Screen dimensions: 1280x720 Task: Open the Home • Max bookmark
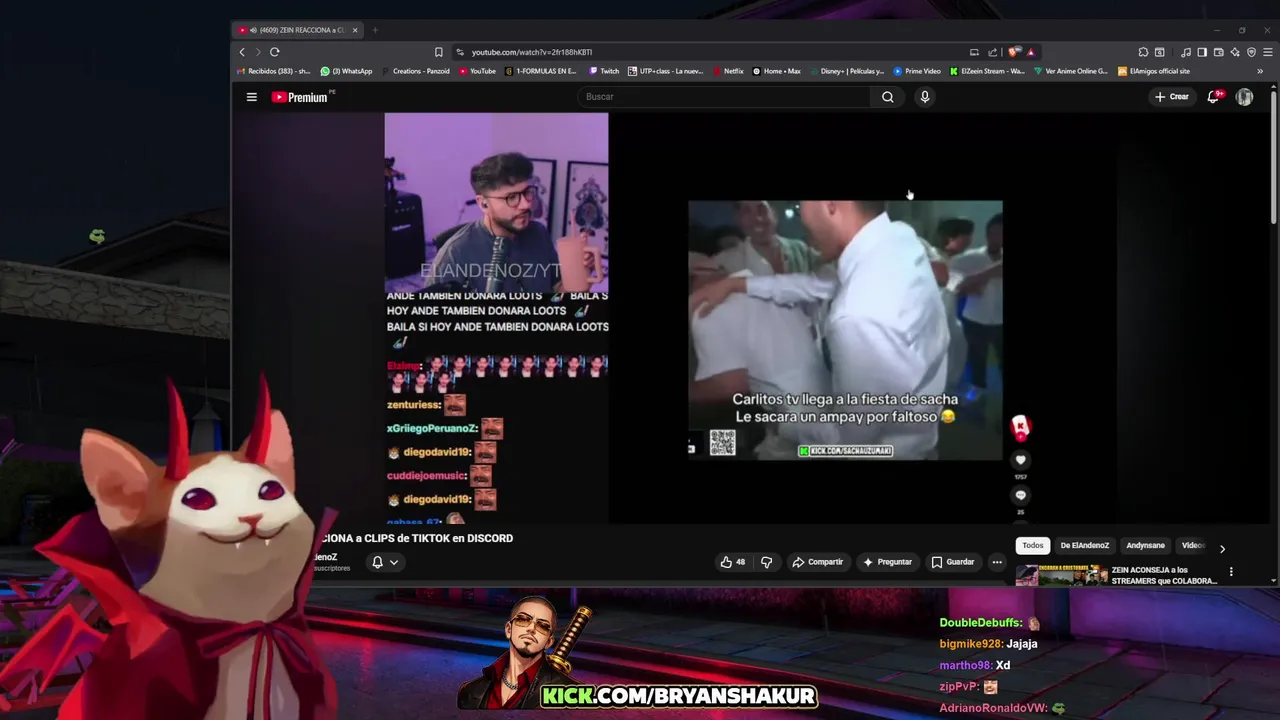[x=776, y=71]
